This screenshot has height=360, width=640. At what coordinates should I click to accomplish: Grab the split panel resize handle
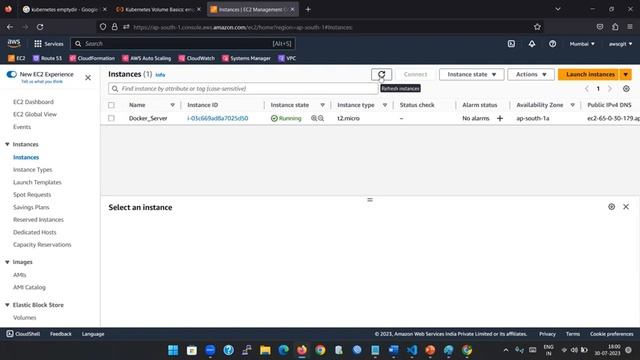(370, 200)
